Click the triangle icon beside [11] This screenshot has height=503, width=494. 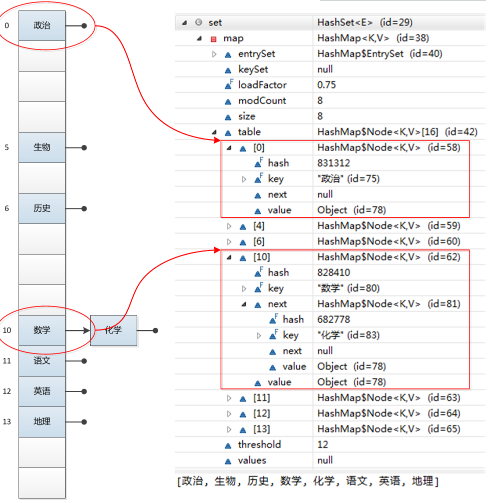pyautogui.click(x=243, y=399)
